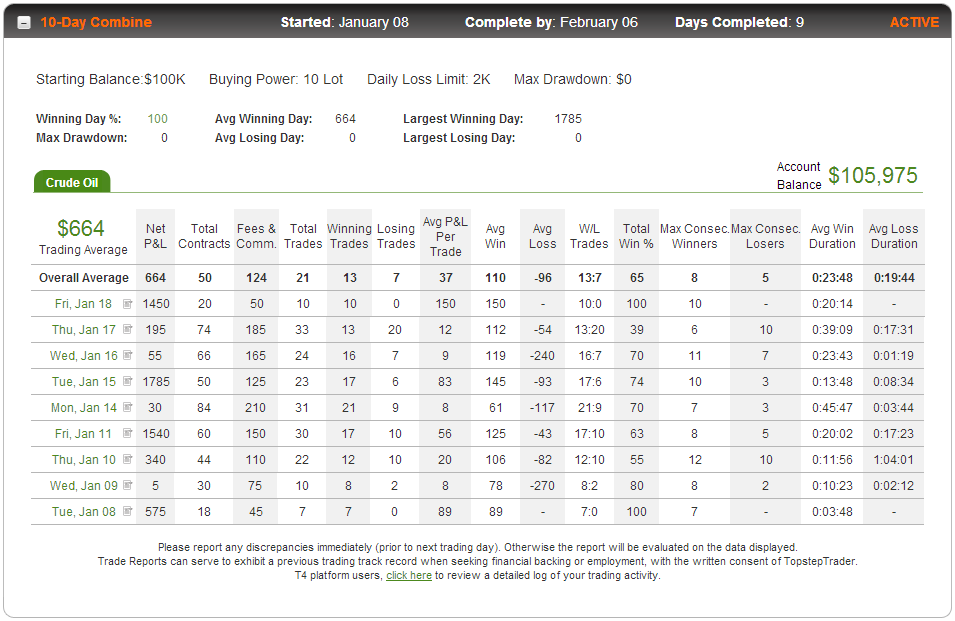
Task: Click the Max Consec. Winners header
Action: click(x=694, y=236)
